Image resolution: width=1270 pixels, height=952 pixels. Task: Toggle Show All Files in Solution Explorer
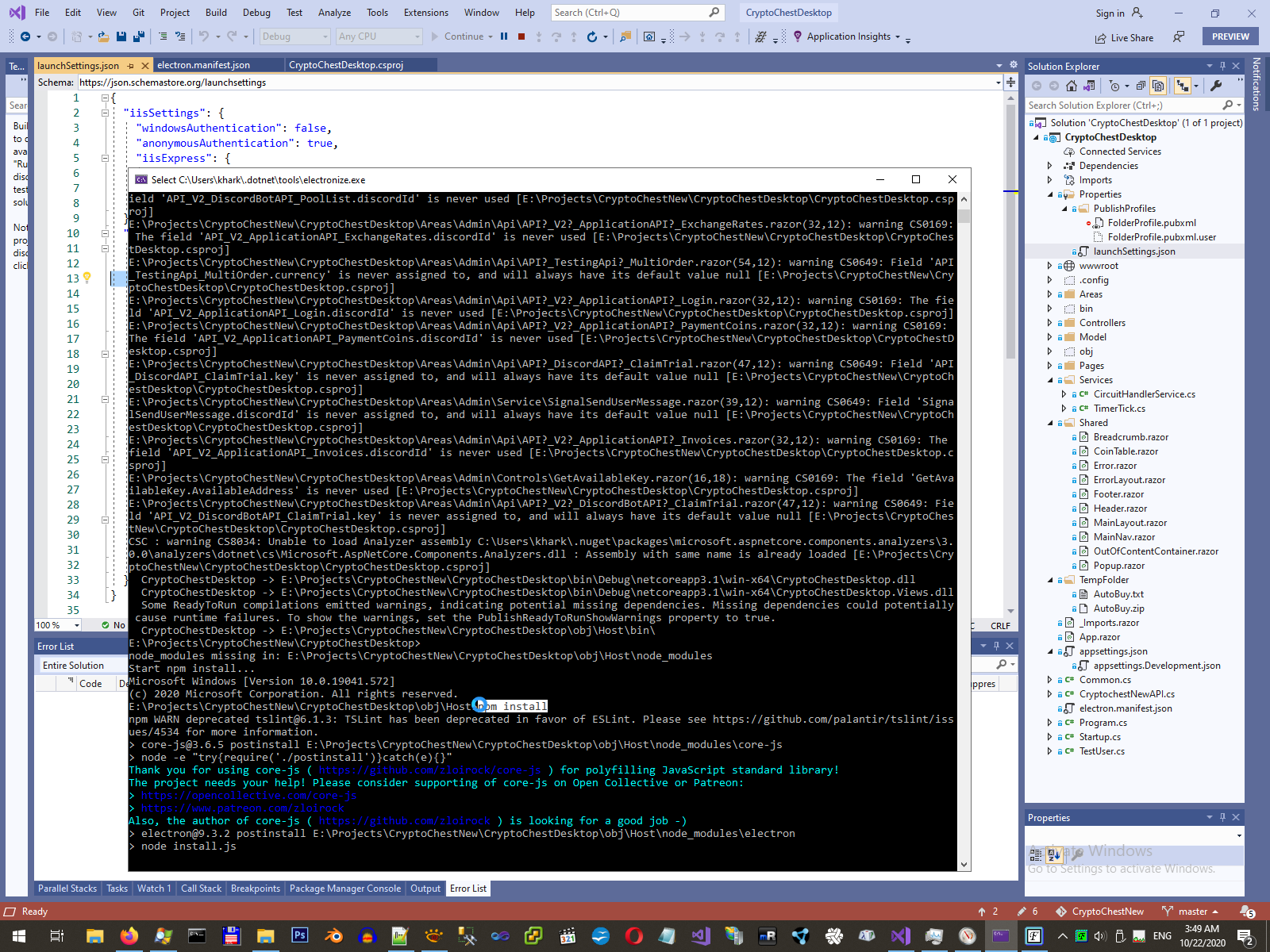(1158, 86)
